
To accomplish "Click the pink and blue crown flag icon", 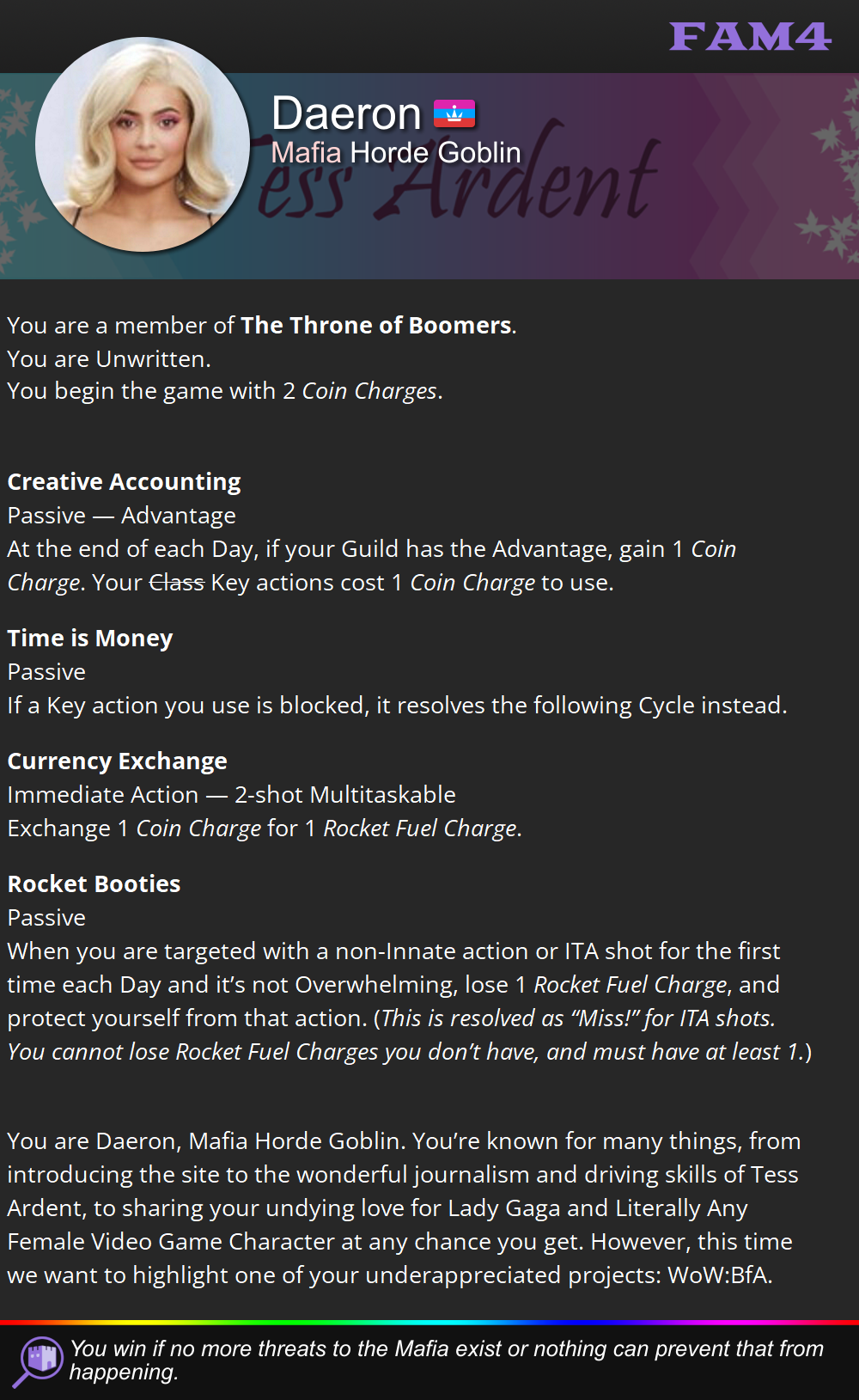I will pyautogui.click(x=454, y=113).
